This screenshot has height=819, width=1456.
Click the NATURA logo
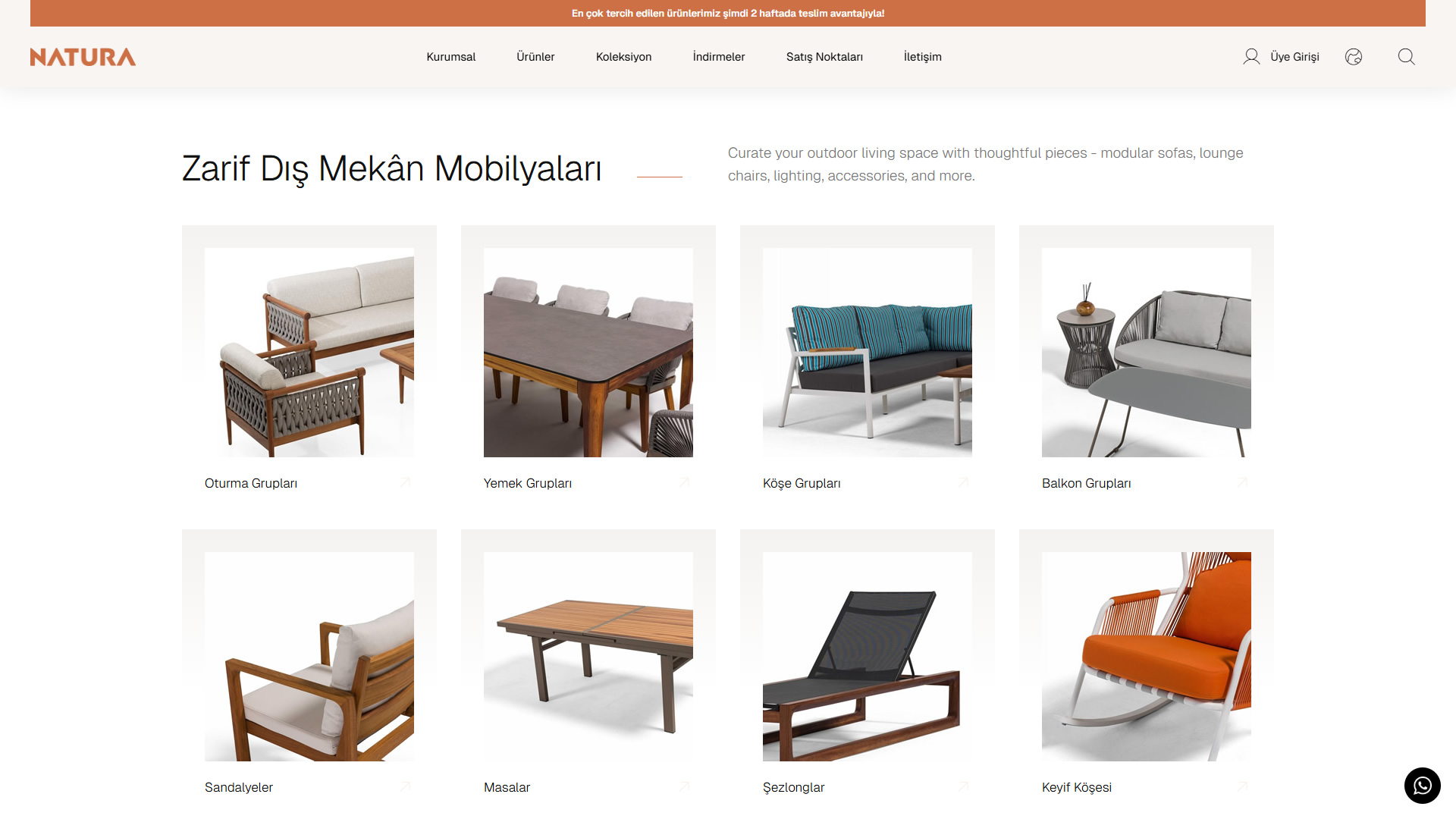[83, 57]
